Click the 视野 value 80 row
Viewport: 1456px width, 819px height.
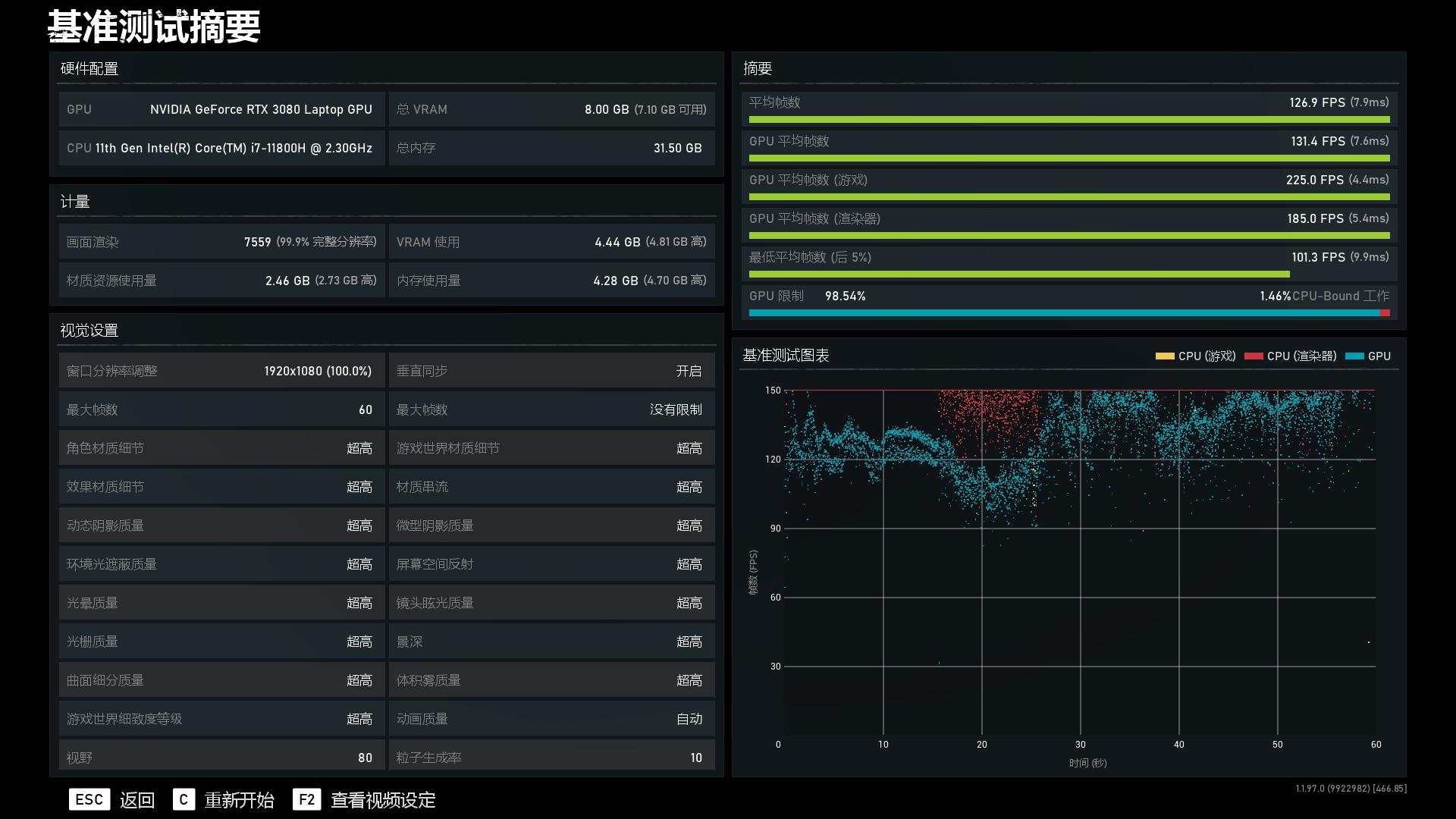tap(221, 757)
